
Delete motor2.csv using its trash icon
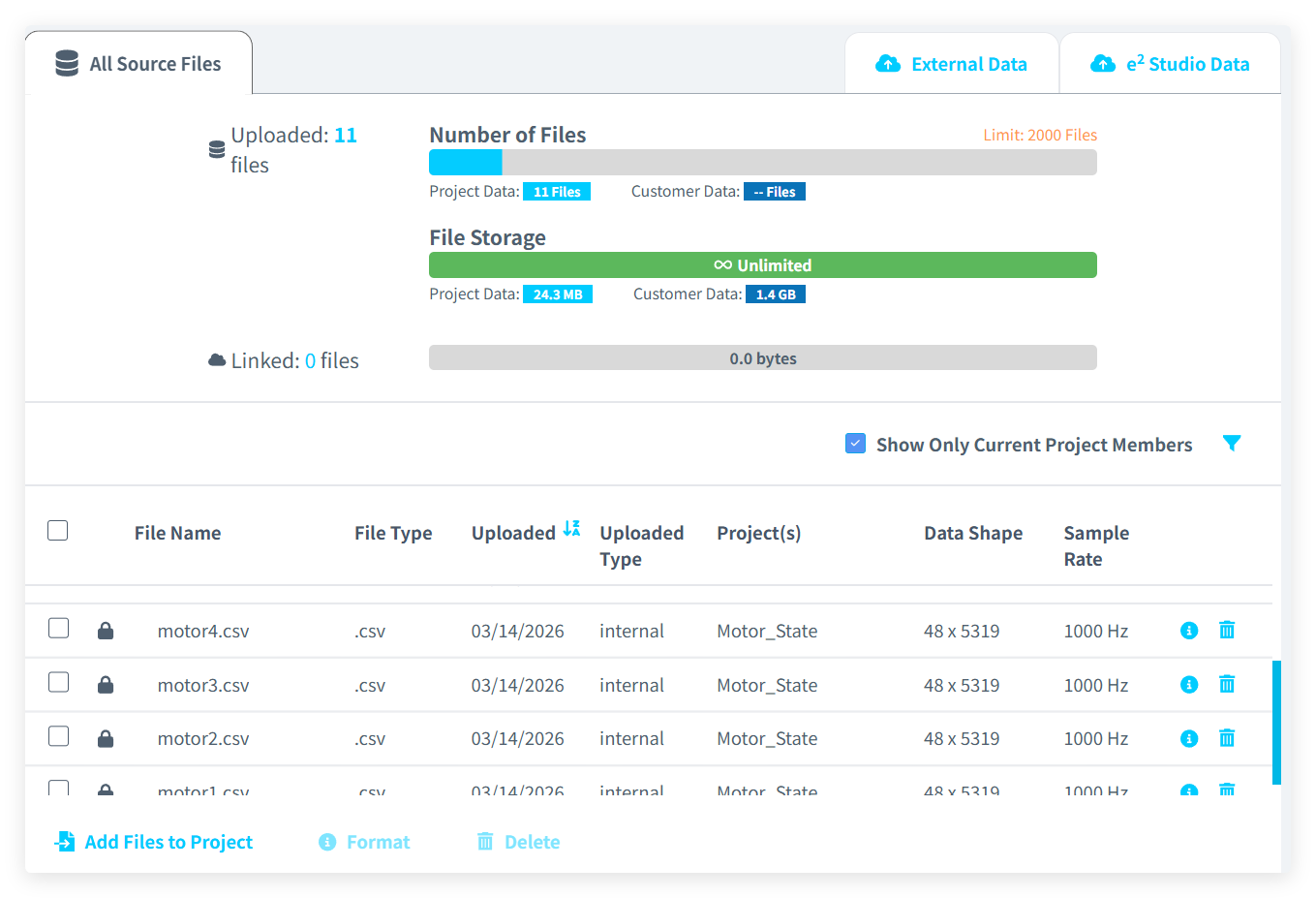(1227, 737)
